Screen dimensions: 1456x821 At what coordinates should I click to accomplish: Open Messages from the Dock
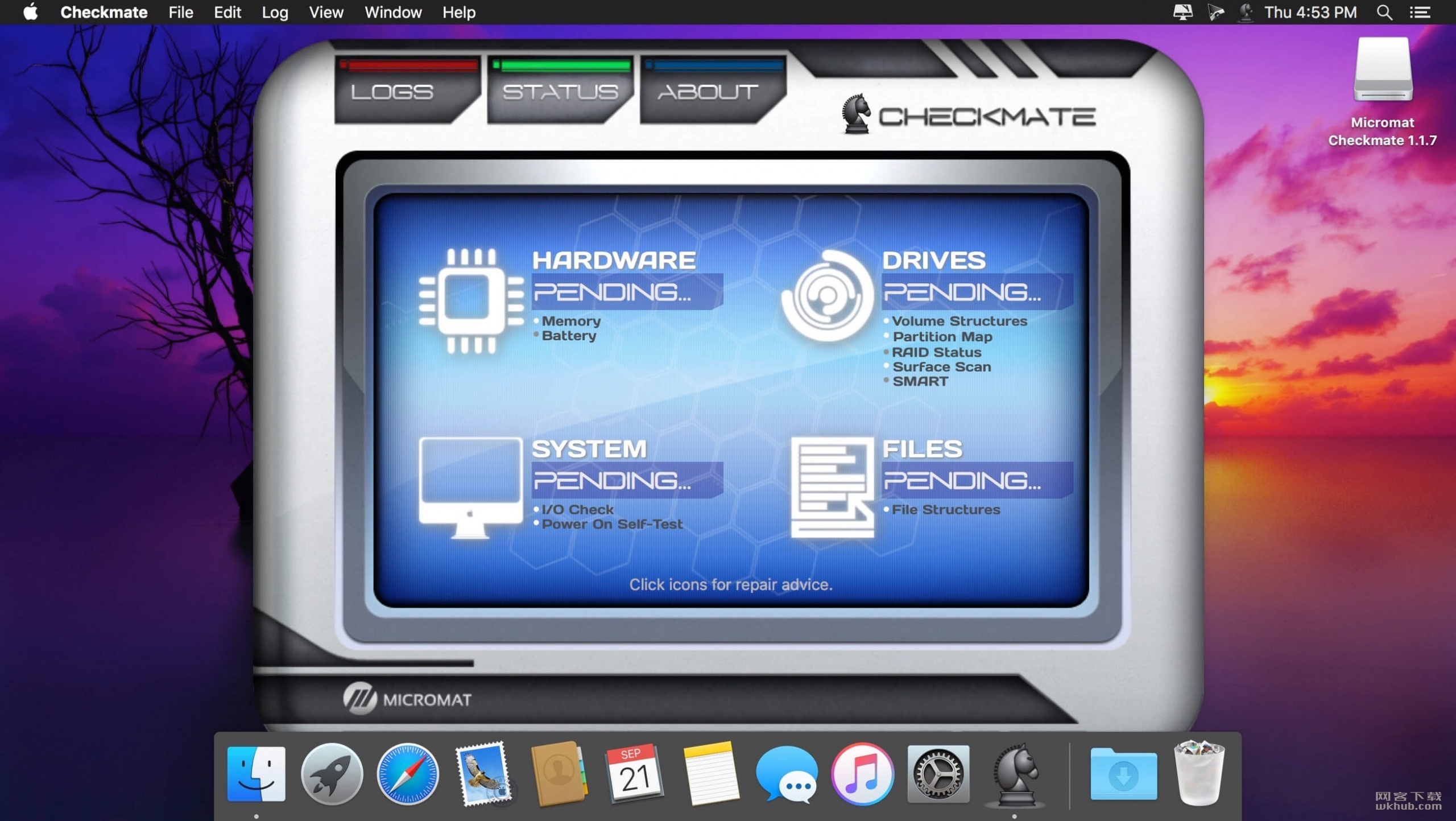coord(787,775)
